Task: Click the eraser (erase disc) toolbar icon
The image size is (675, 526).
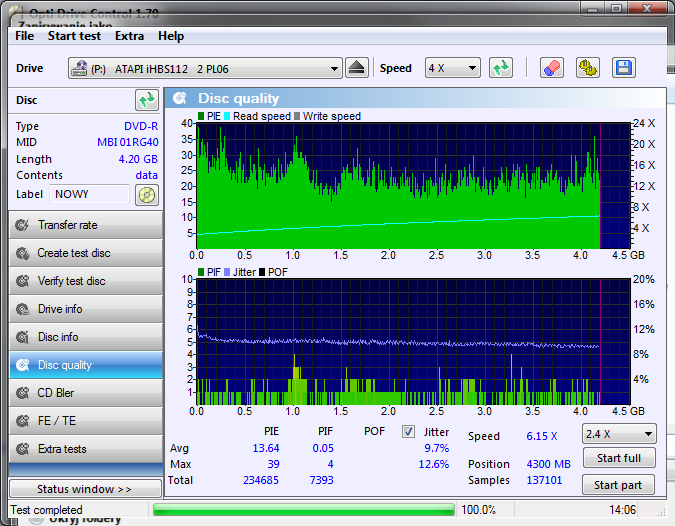Action: click(551, 68)
